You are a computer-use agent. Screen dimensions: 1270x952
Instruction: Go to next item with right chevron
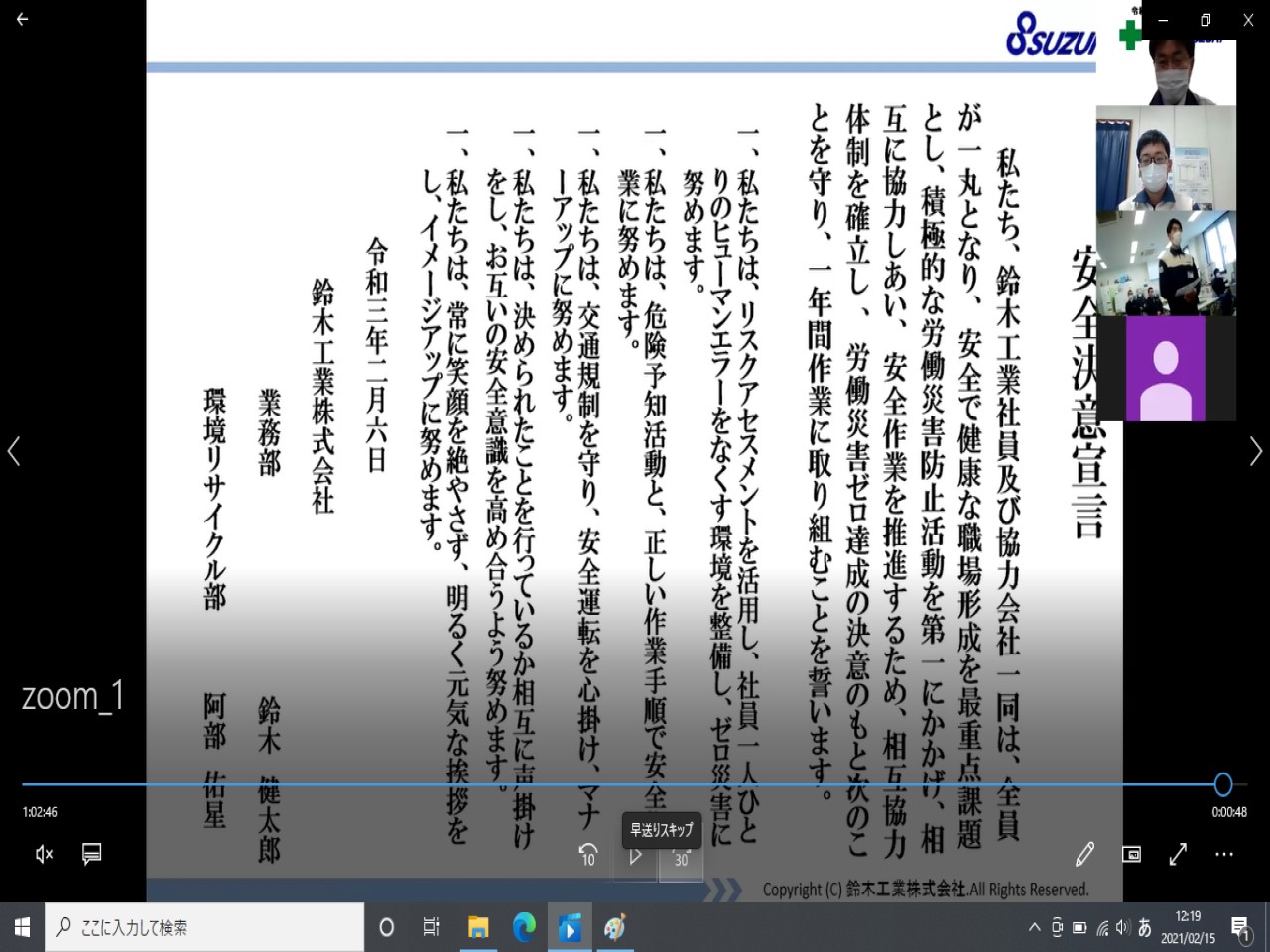(1256, 451)
